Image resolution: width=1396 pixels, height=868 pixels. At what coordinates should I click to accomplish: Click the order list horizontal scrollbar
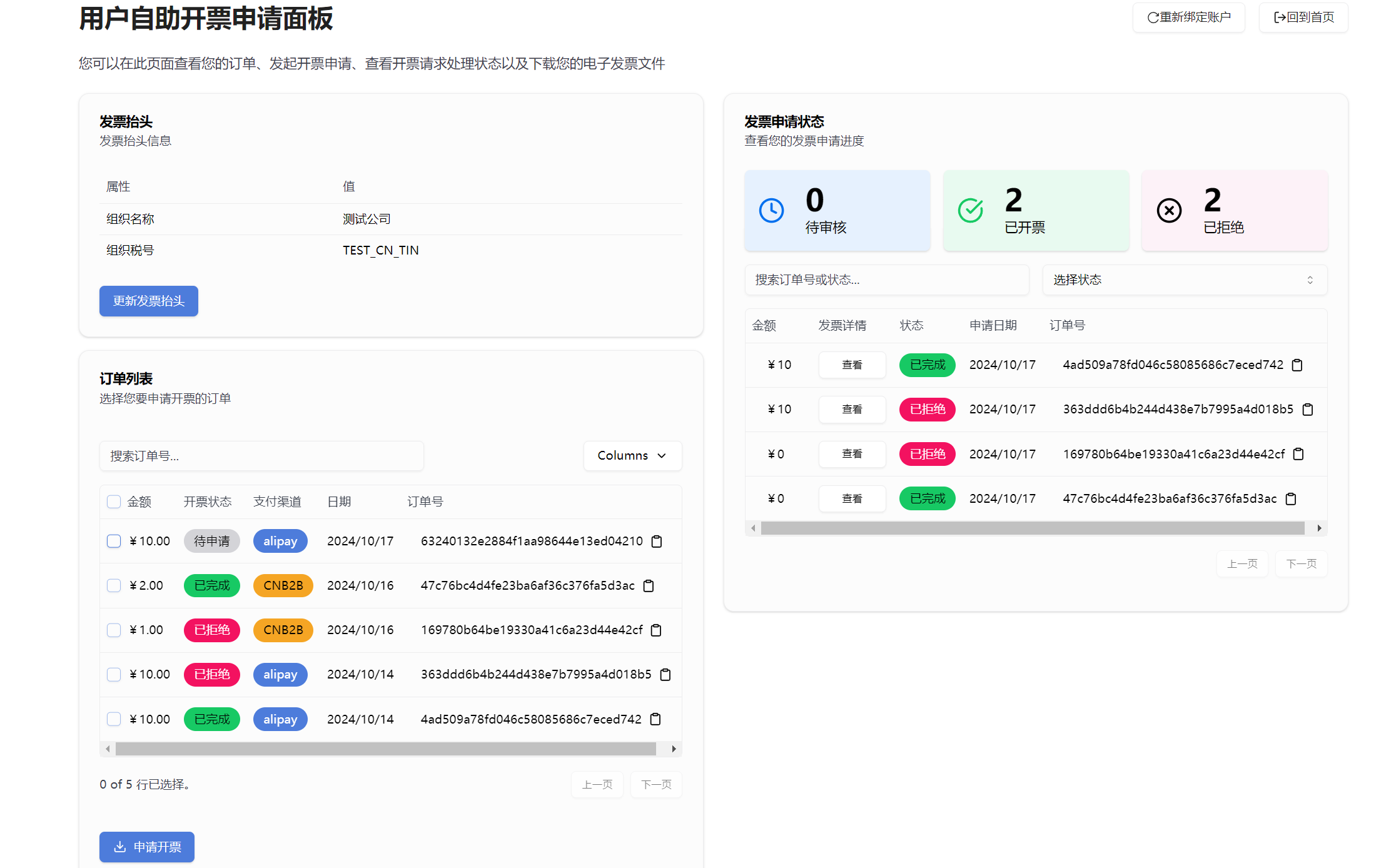(x=386, y=749)
